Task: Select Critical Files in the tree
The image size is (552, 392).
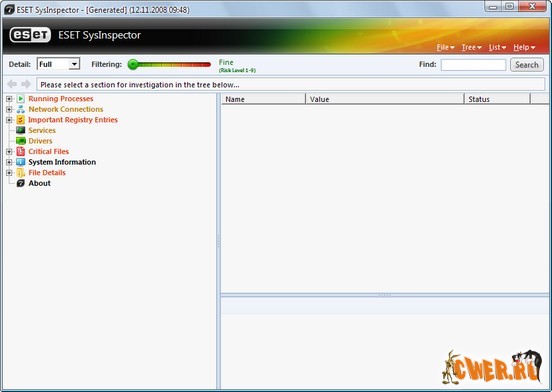Action: click(x=49, y=152)
